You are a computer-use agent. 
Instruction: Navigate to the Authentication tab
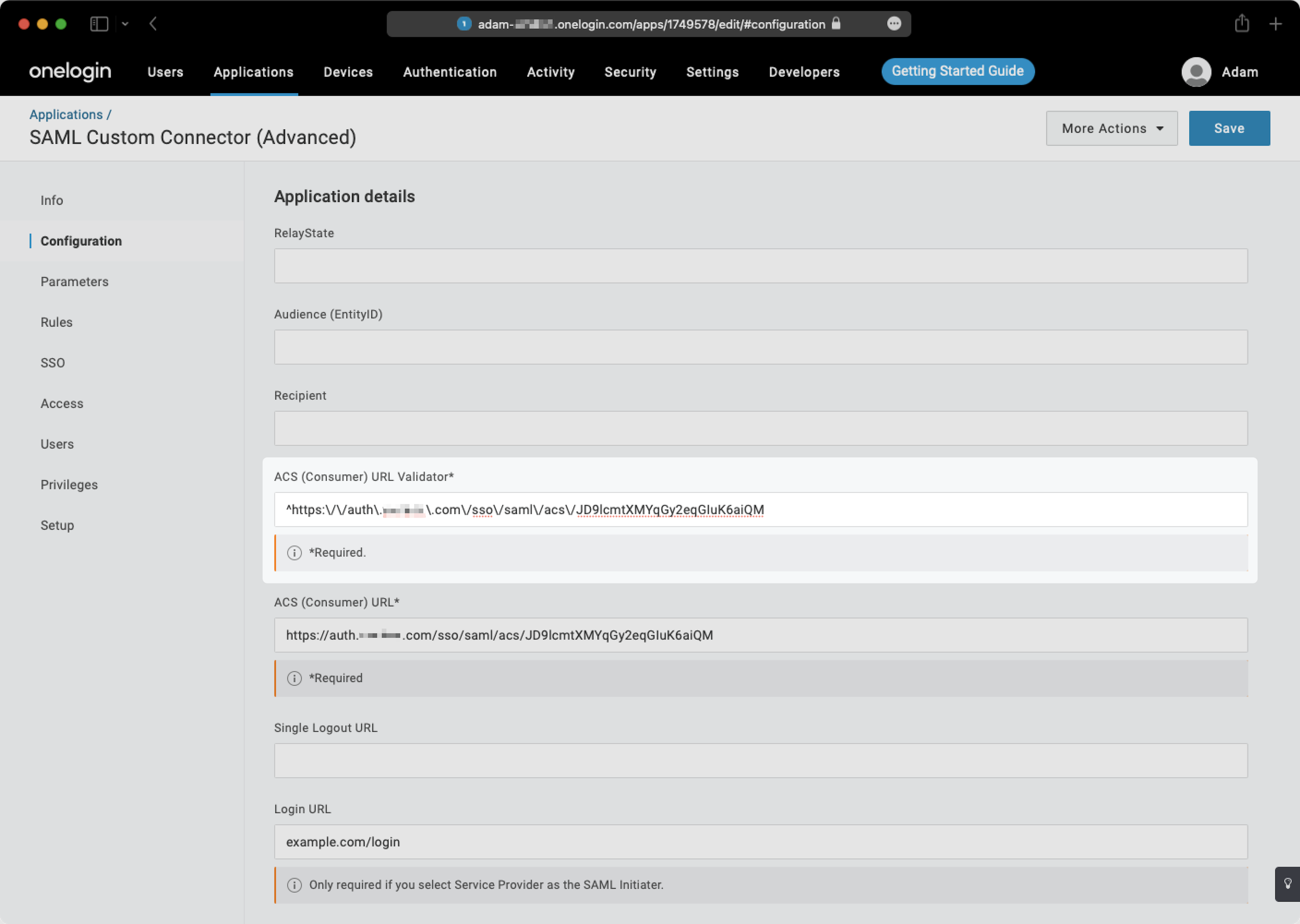pos(450,72)
